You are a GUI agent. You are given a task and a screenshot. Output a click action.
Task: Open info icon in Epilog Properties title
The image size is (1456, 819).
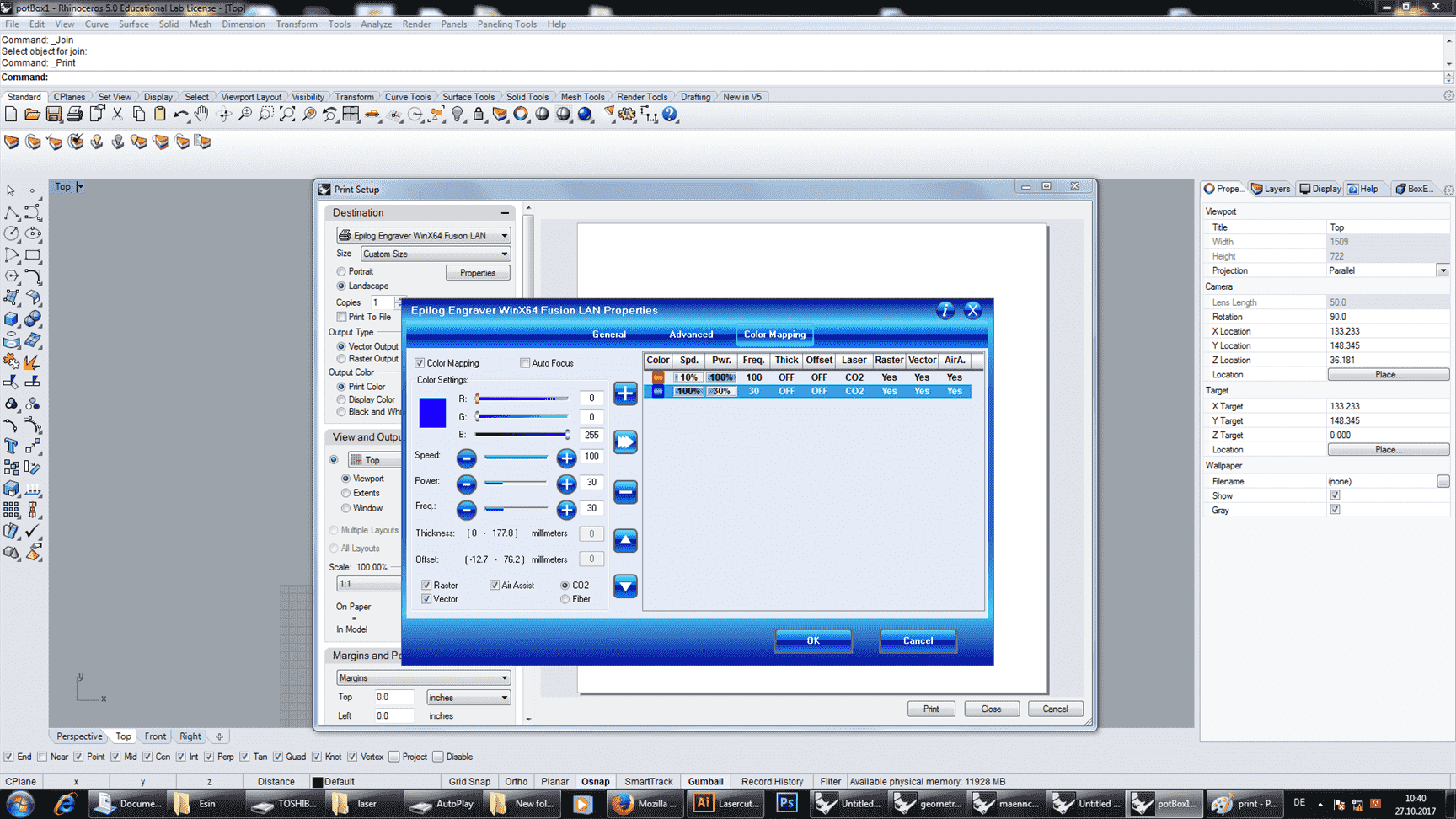click(945, 311)
